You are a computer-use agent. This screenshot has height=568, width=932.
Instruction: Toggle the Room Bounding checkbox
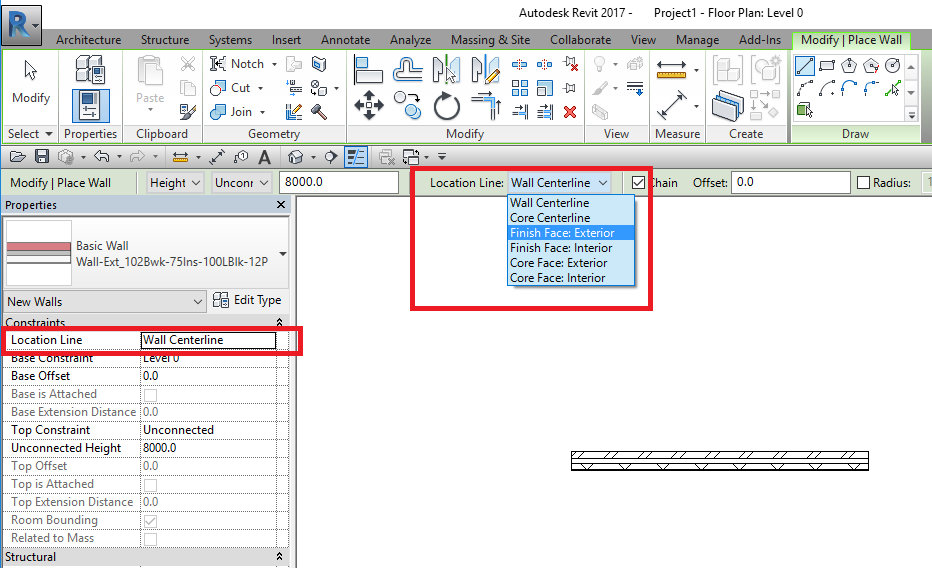click(150, 521)
